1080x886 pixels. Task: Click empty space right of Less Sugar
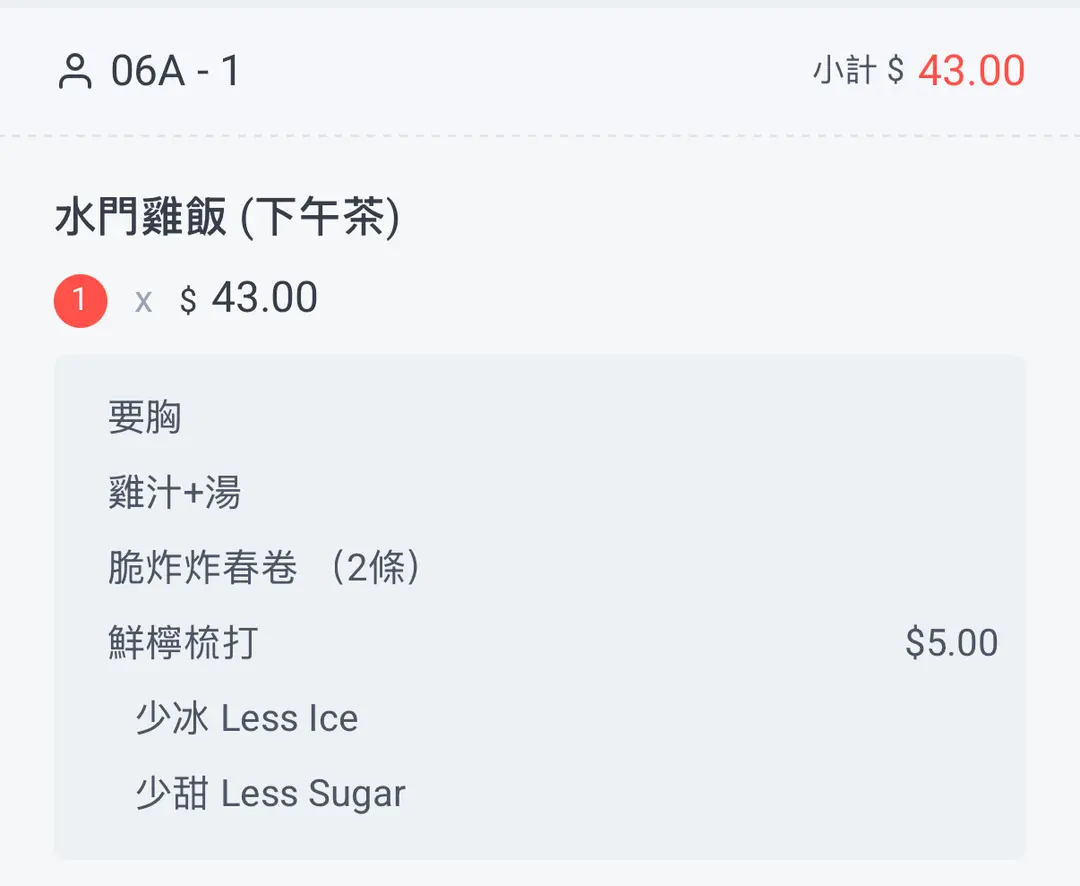[700, 794]
